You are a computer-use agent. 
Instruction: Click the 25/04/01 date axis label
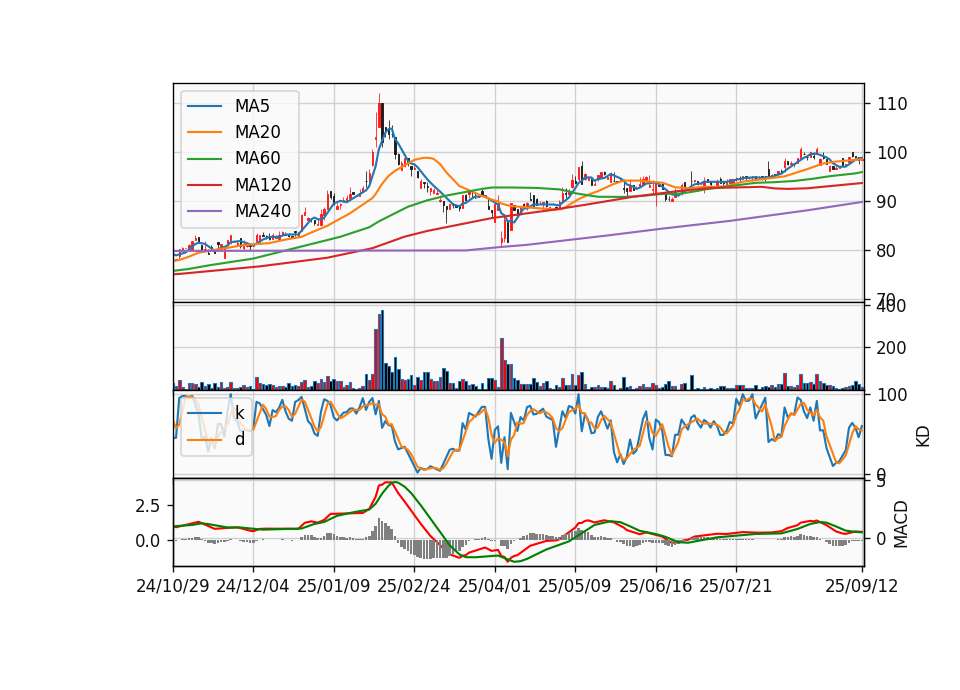point(495,586)
